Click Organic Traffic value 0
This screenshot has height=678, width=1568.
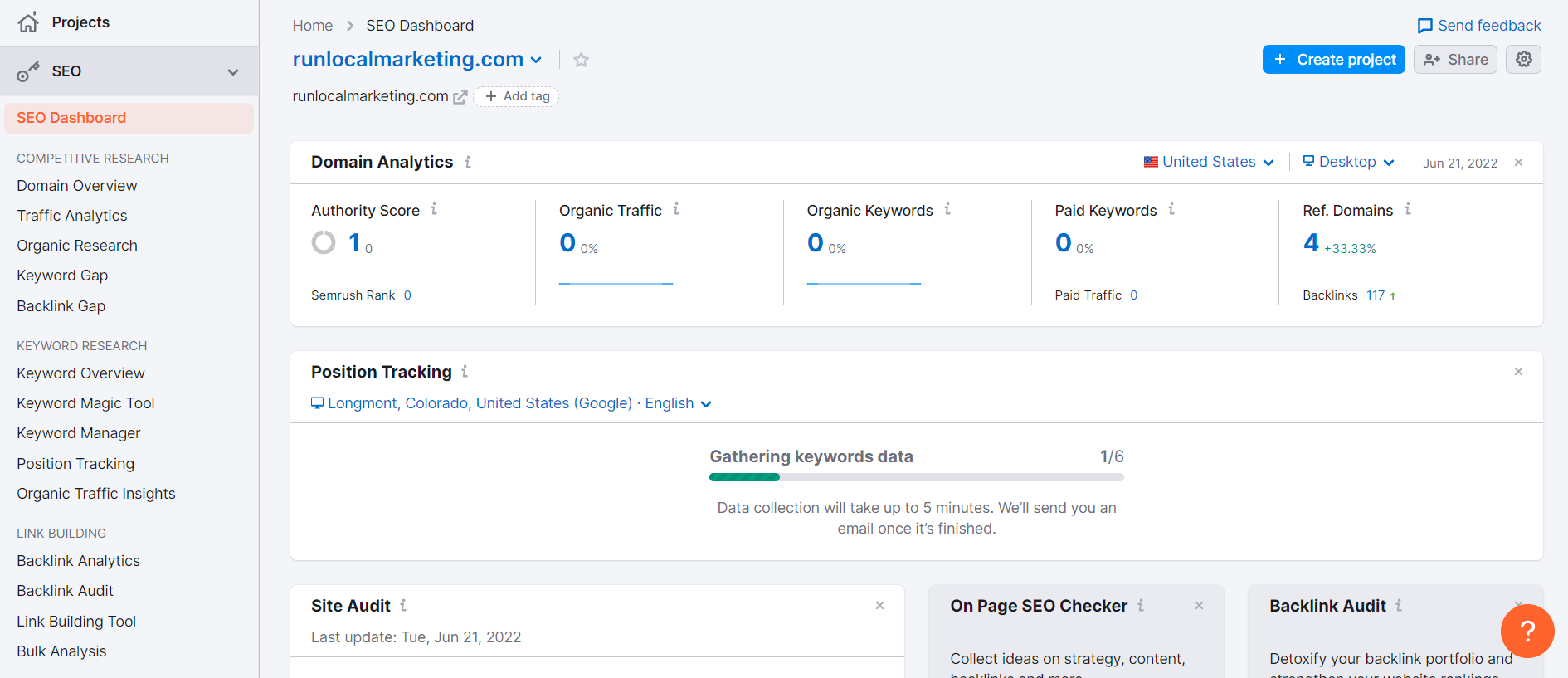[567, 242]
